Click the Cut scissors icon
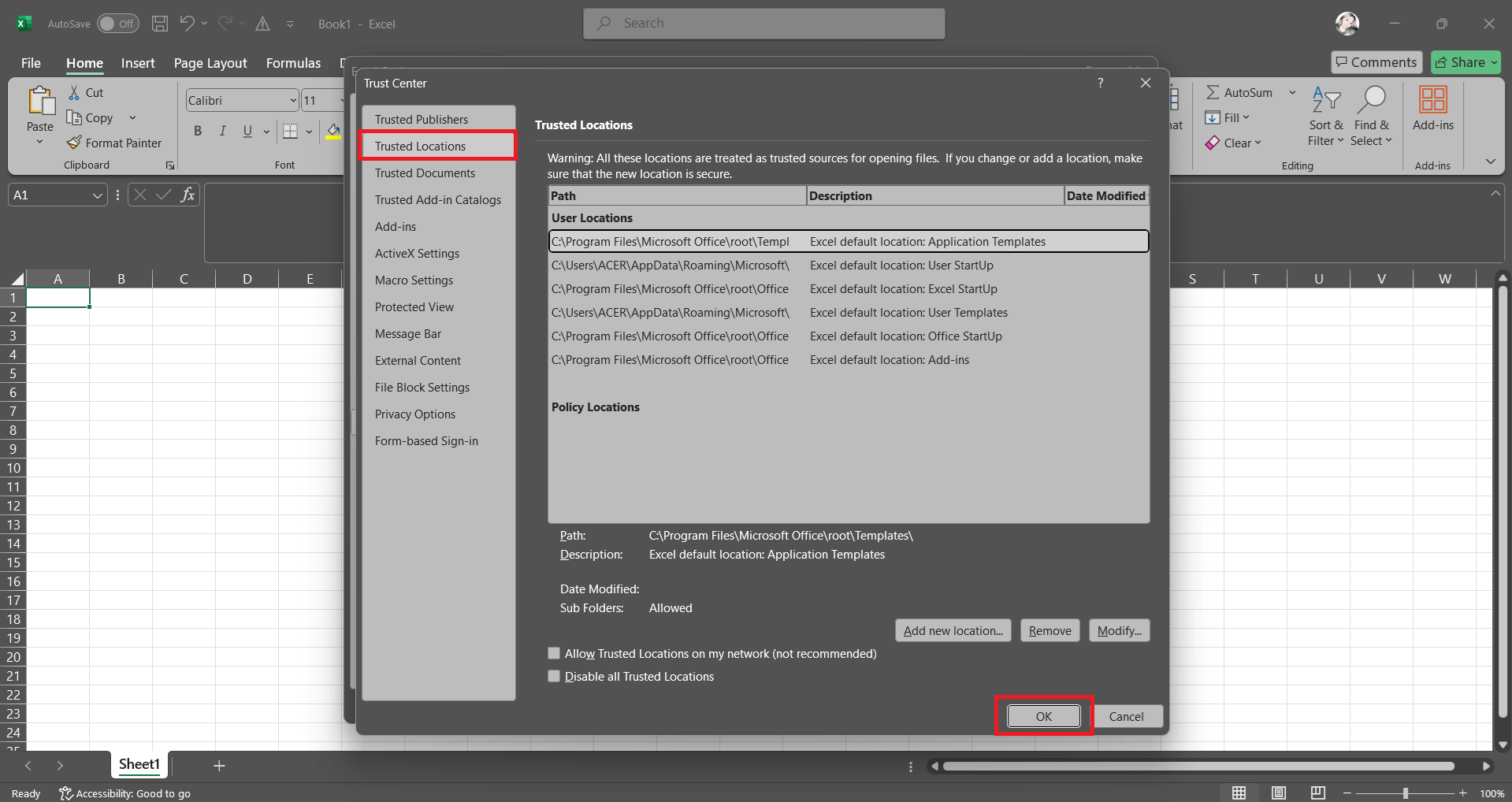The width and height of the screenshot is (1512, 802). 74,93
